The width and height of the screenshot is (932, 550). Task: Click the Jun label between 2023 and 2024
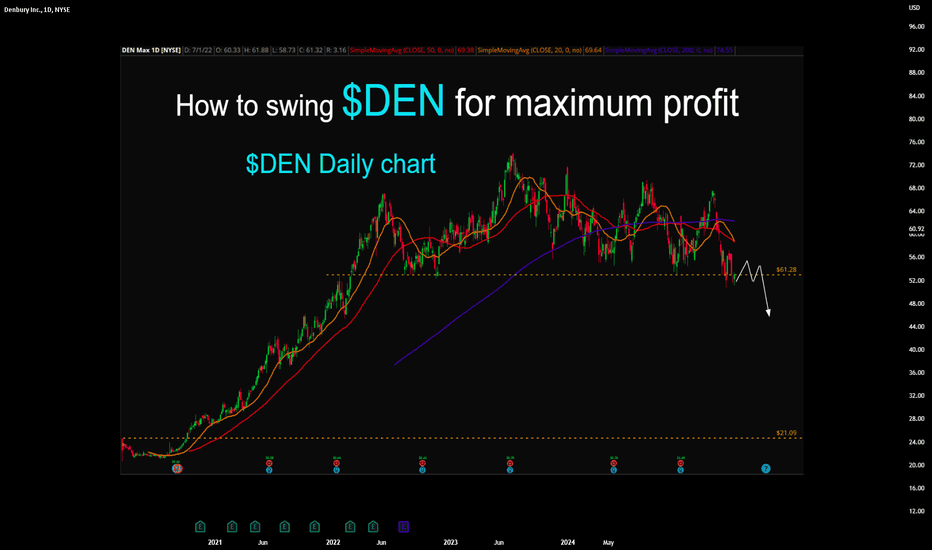pos(499,542)
